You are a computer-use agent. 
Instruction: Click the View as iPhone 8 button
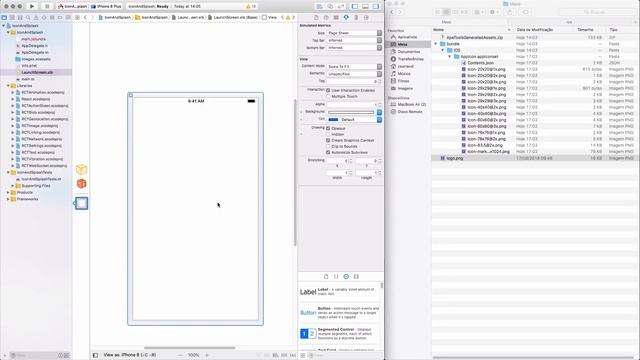pos(129,355)
